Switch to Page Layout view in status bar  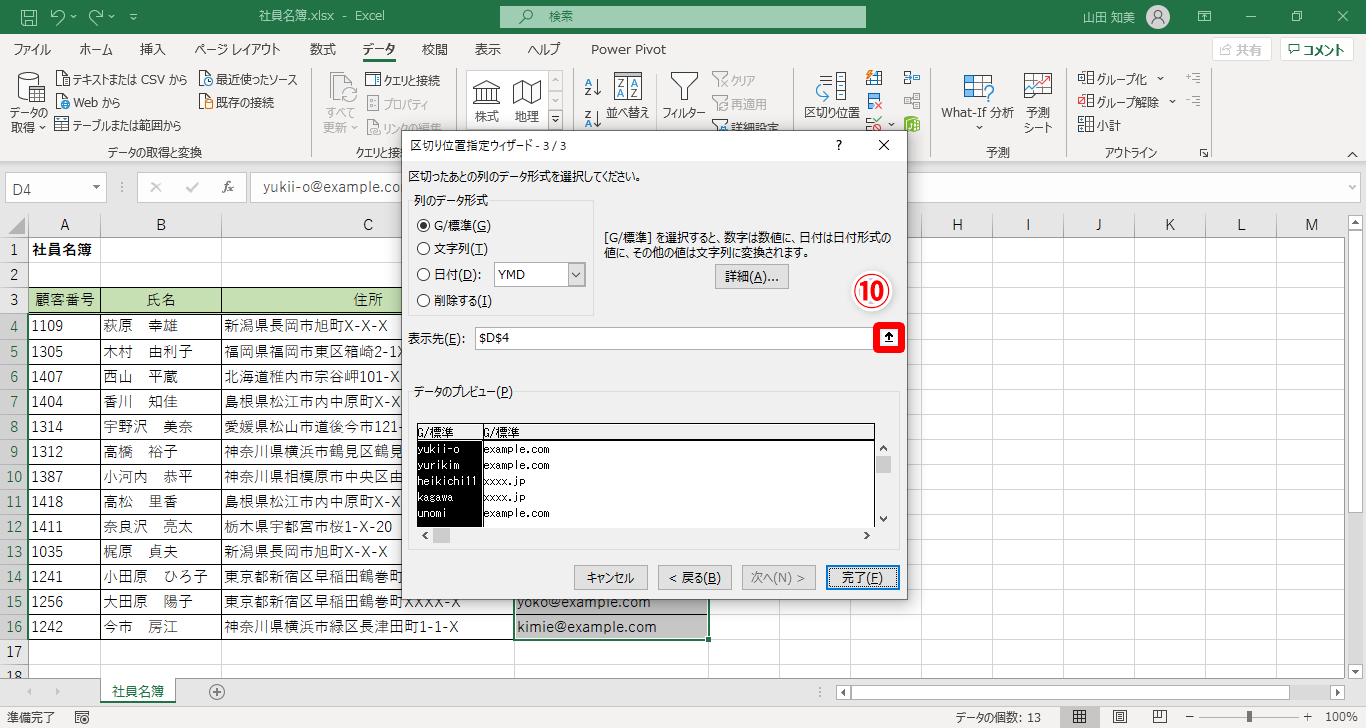click(x=1120, y=716)
